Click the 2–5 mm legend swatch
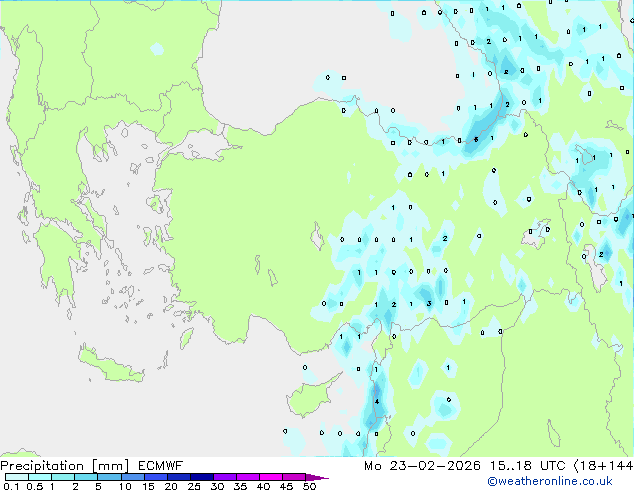The width and height of the screenshot is (634, 490). click(86, 477)
